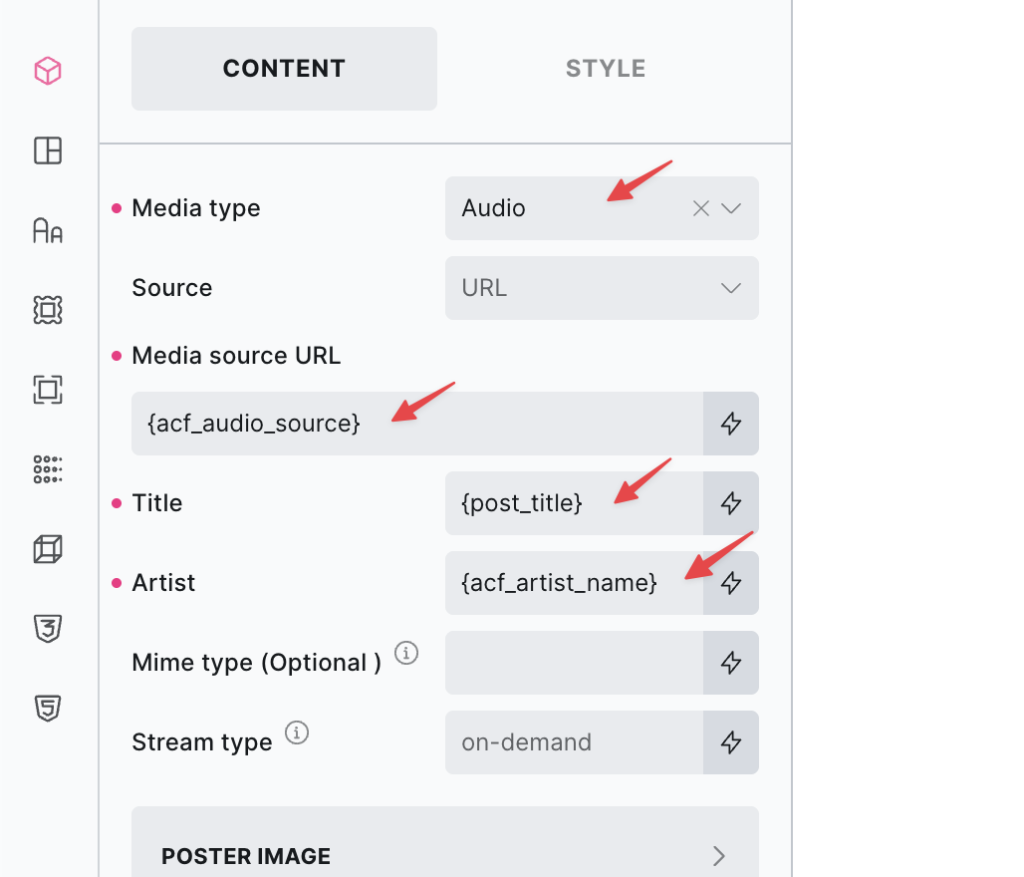Show info tooltip for Mime type
The width and height of the screenshot is (1024, 877).
(406, 654)
